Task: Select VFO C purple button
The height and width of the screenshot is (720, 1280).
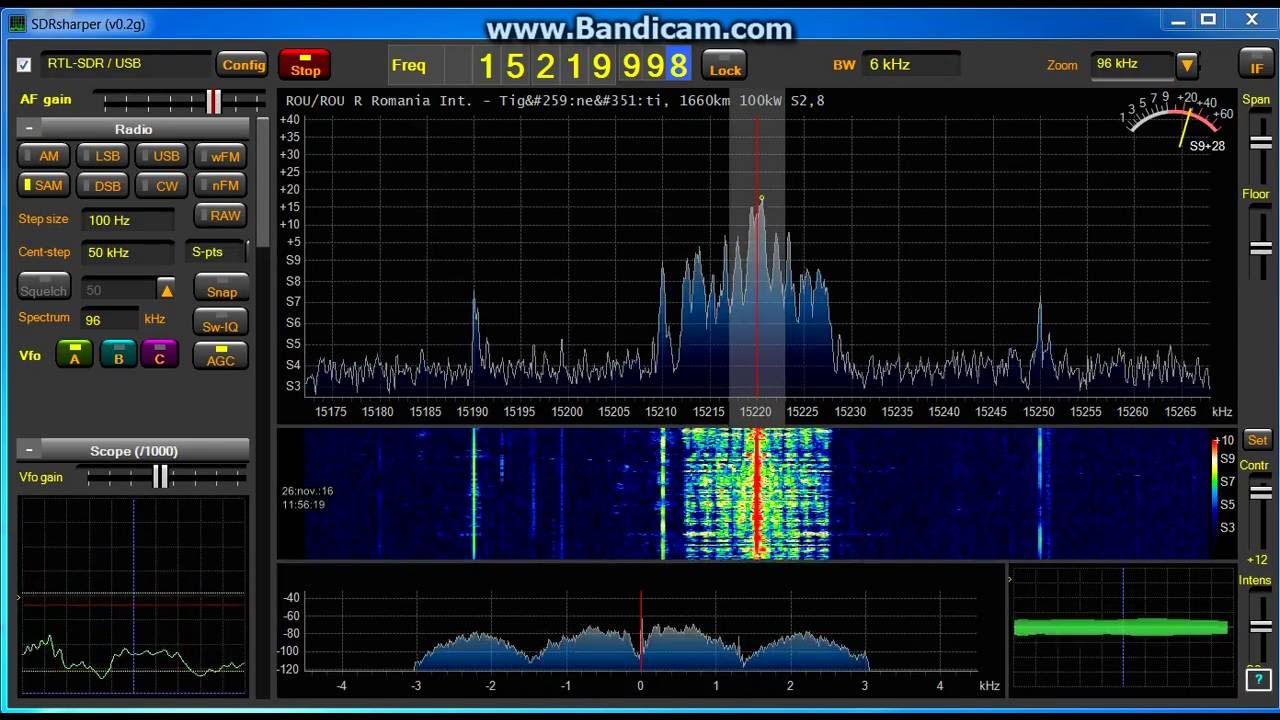Action: (160, 354)
